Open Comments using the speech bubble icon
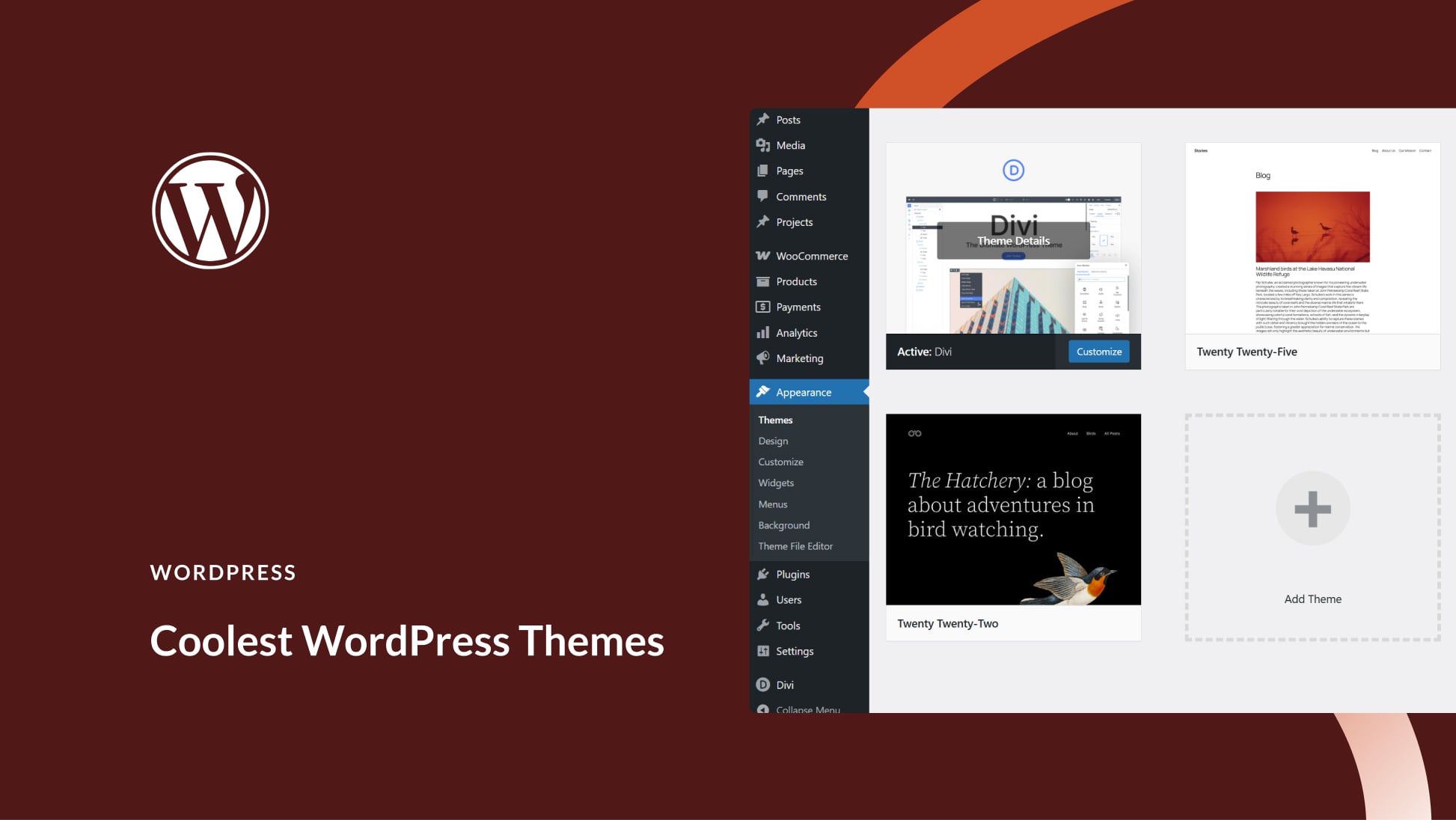The height and width of the screenshot is (820, 1456). [762, 196]
